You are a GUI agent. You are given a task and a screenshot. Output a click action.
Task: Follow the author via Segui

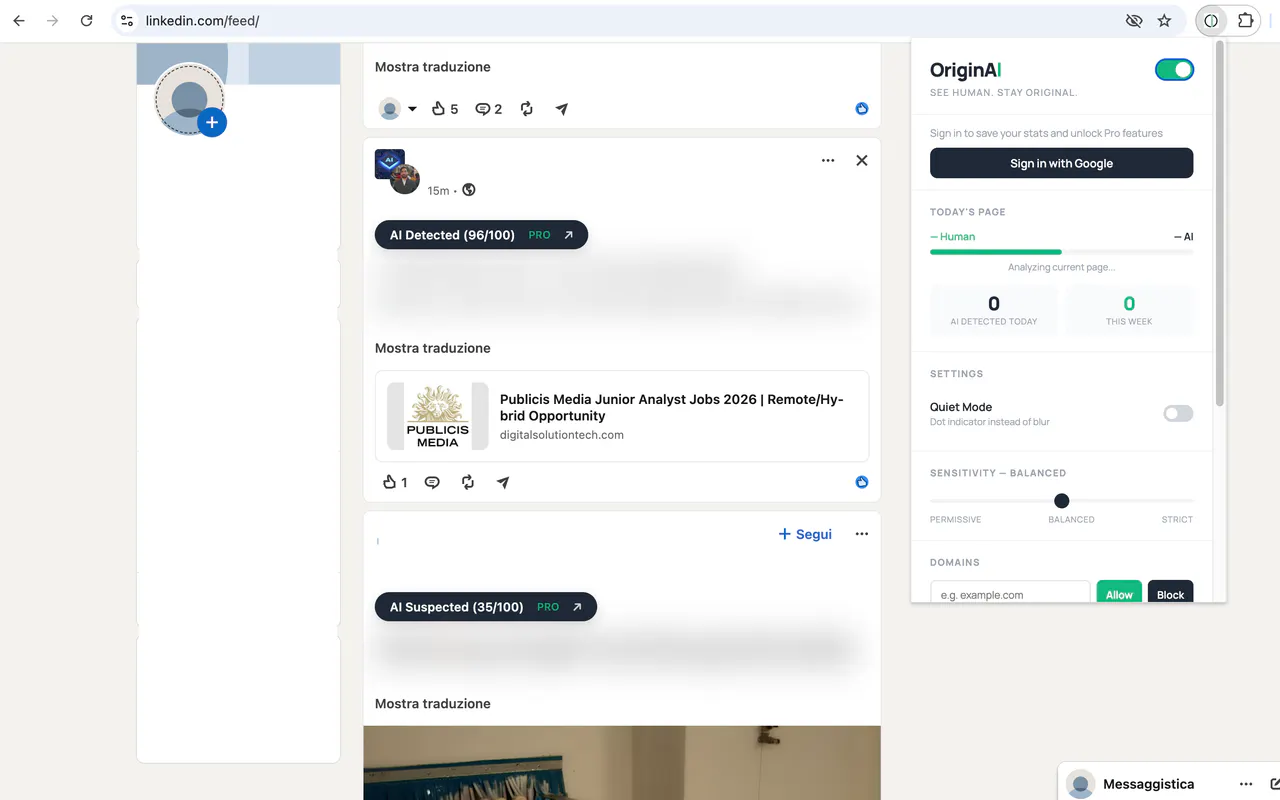805,534
